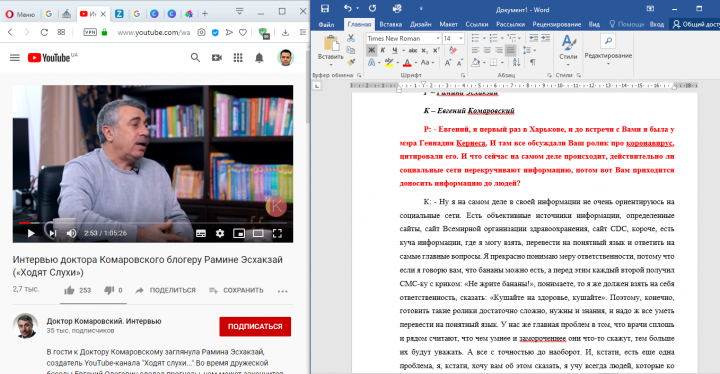Toggle bold formatting (Ж) in Word

[371, 51]
